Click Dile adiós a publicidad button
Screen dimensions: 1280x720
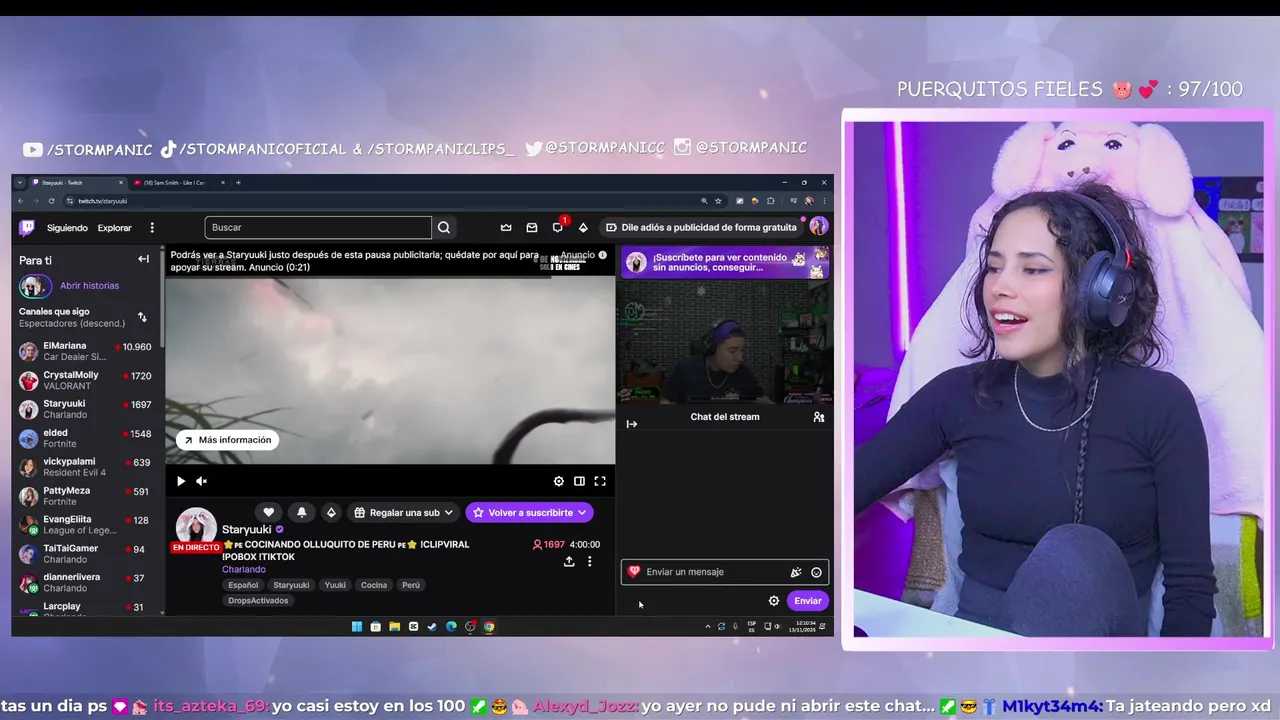click(x=702, y=228)
